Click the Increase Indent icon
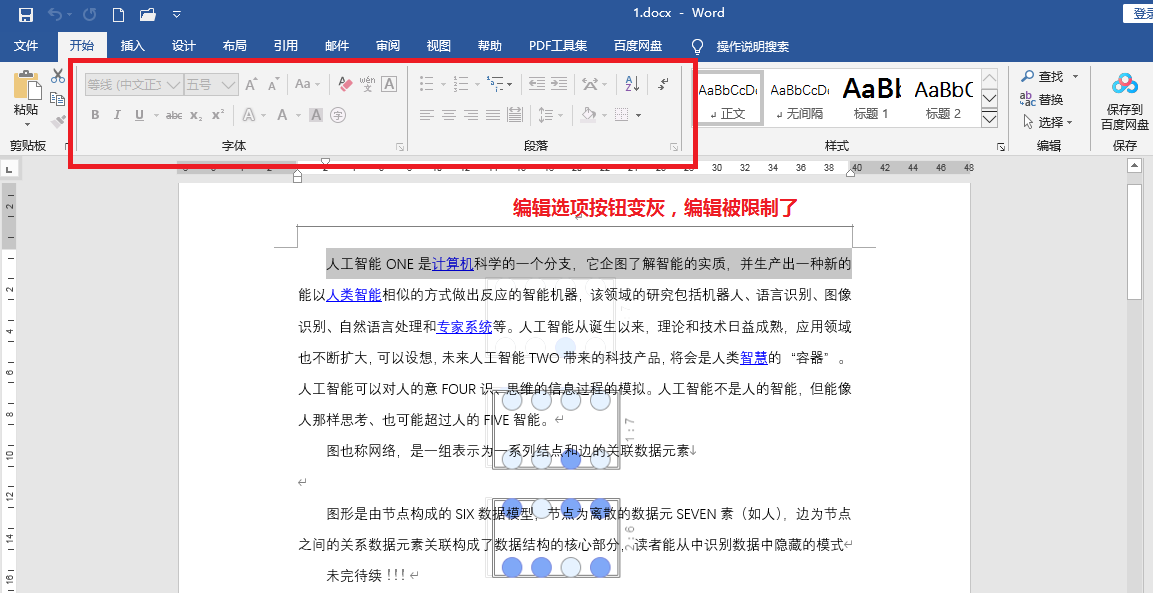 559,85
